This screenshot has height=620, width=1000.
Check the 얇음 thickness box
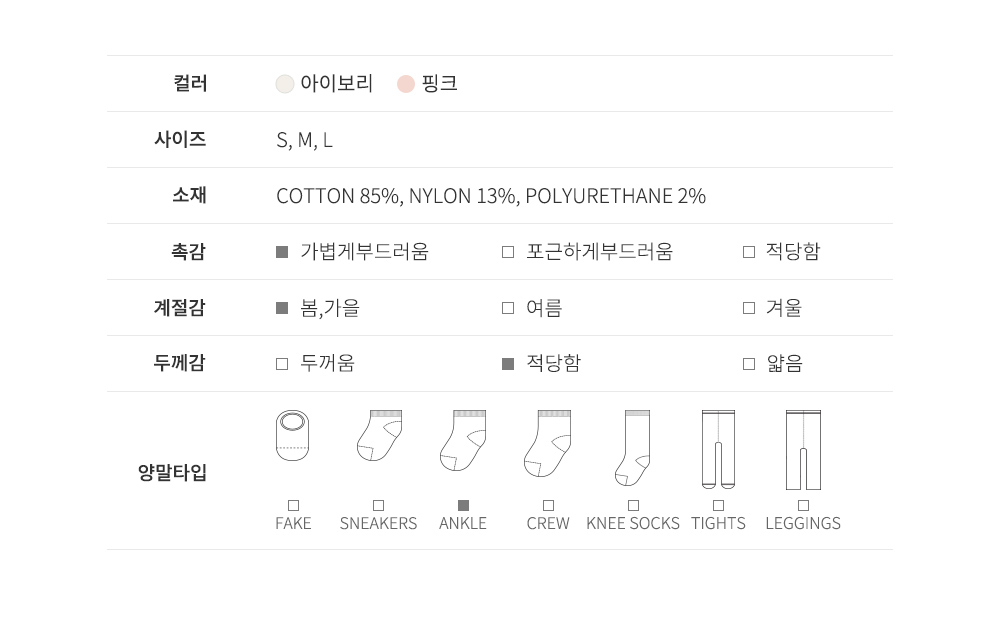(749, 364)
